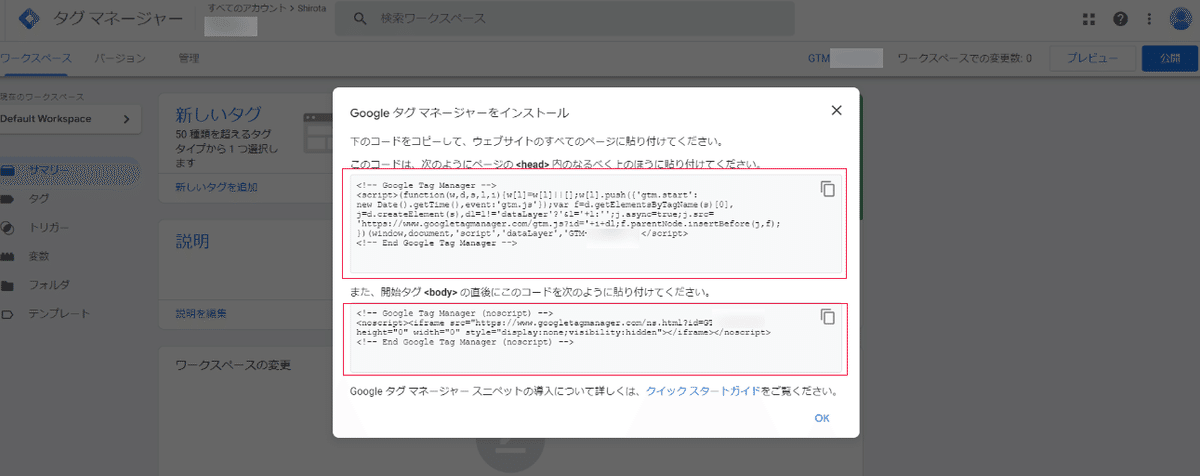Click the 新しいタグ card heading

pyautogui.click(x=219, y=113)
